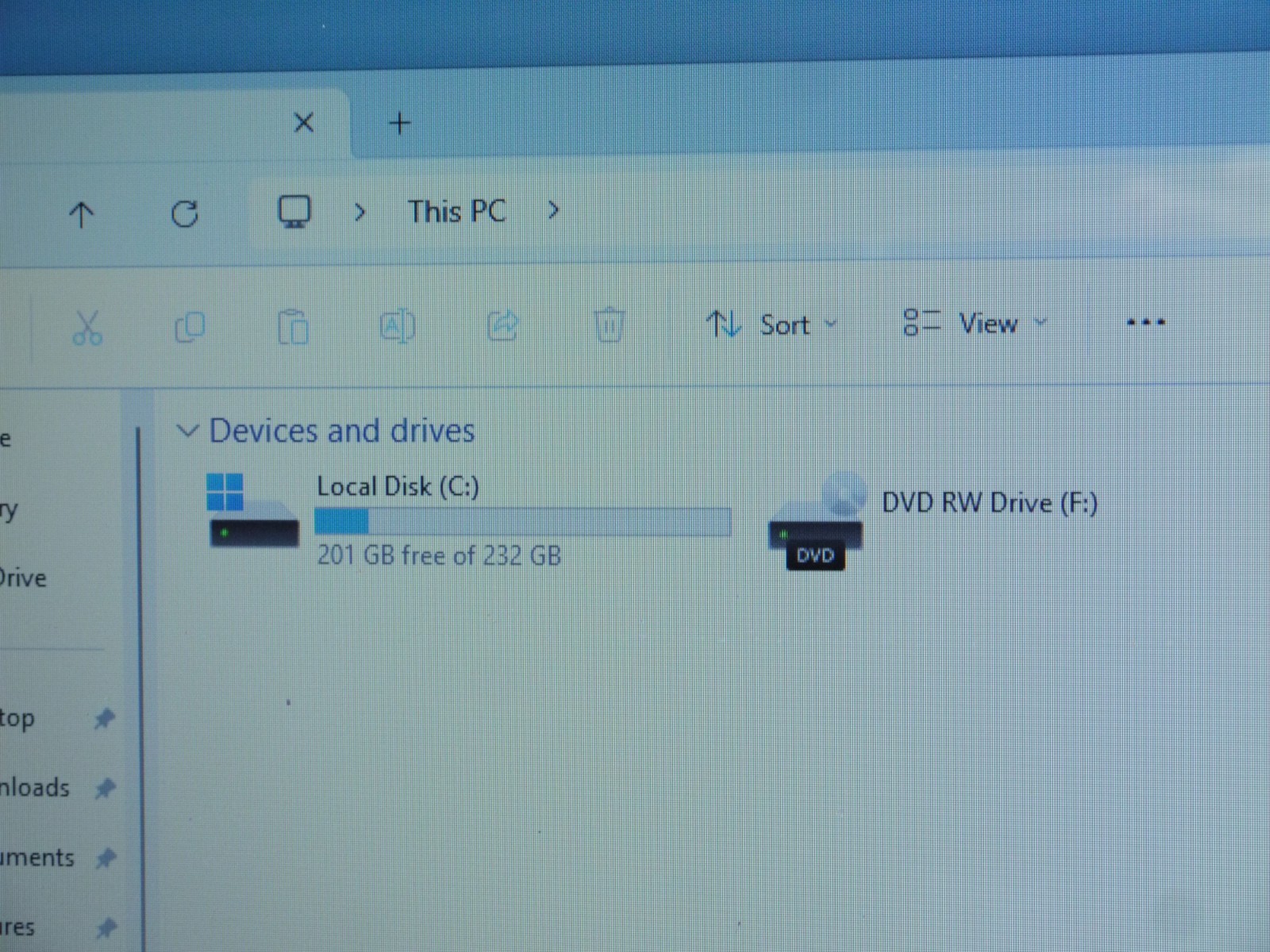The height and width of the screenshot is (952, 1270).
Task: Open the See more ellipsis menu
Action: pyautogui.click(x=1145, y=322)
